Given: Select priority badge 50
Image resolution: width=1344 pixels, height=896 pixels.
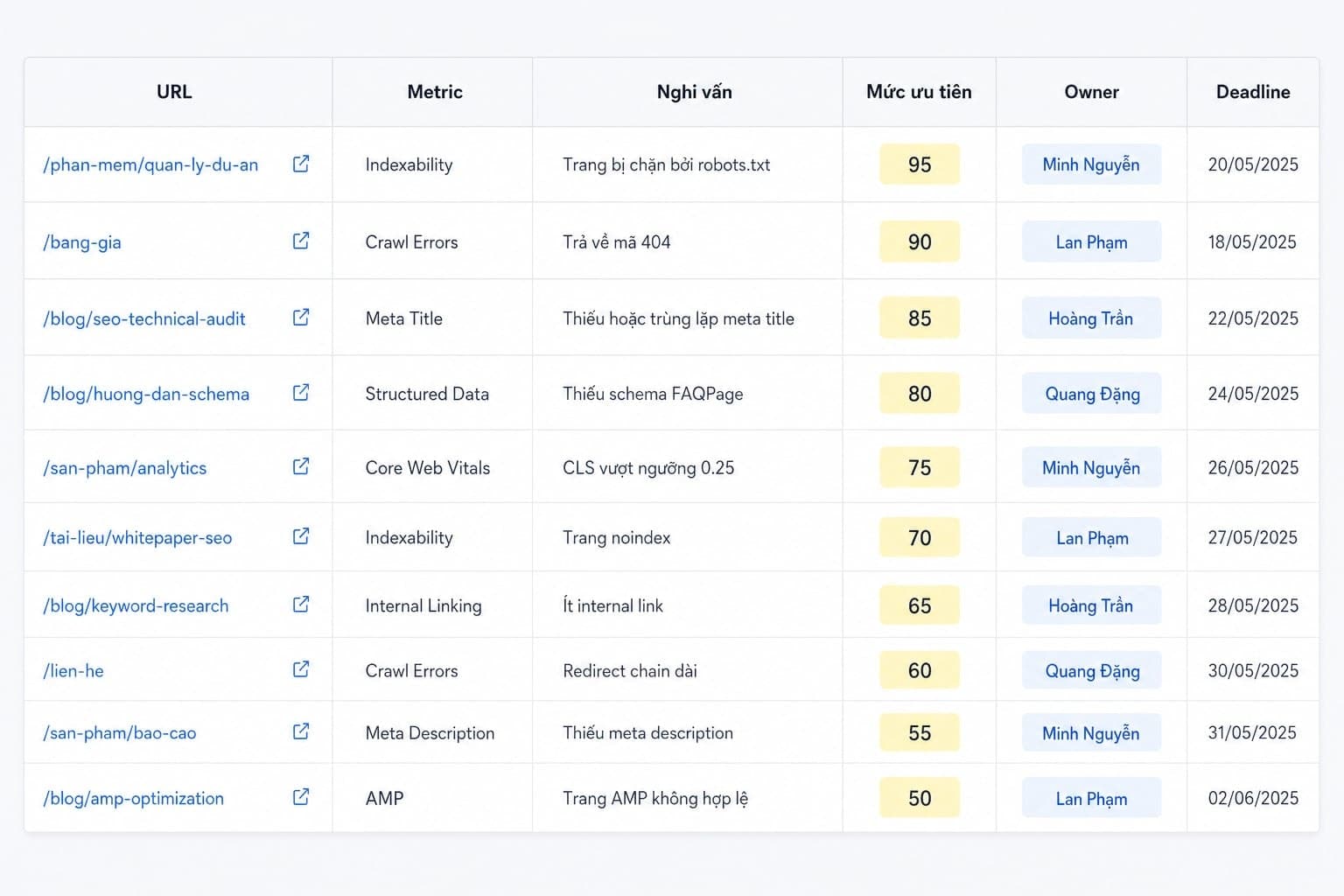Looking at the screenshot, I should 920,798.
